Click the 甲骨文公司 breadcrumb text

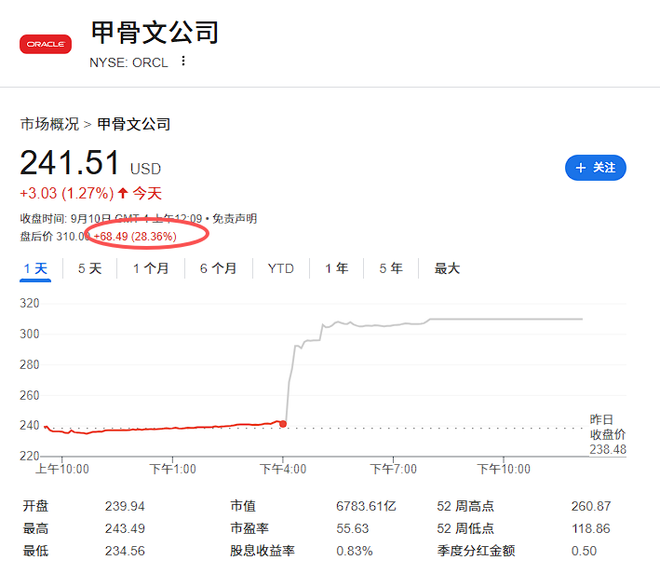click(x=134, y=124)
